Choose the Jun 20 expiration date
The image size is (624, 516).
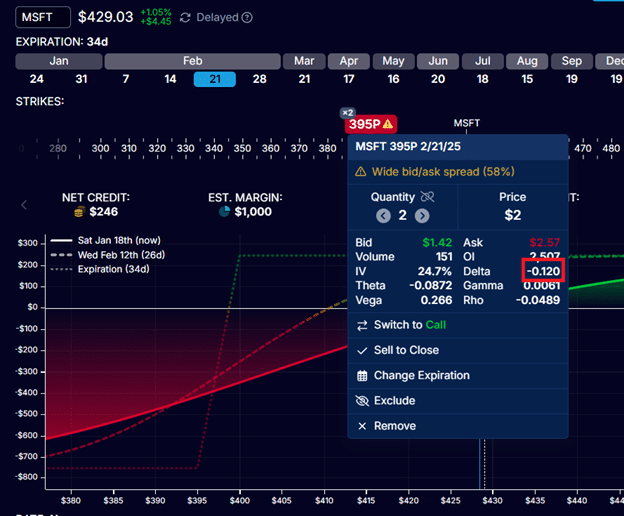pyautogui.click(x=438, y=79)
